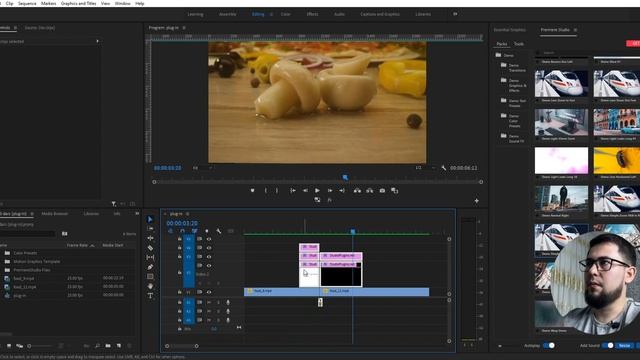Viewport: 640px width, 360px height.
Task: Add a marker from the timeline header
Action: pyautogui.click(x=207, y=231)
